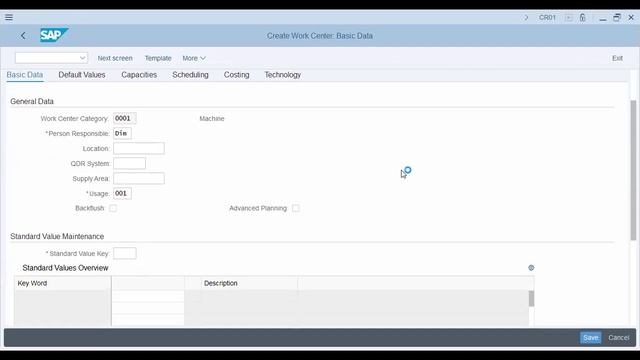
Task: Enable the Advanced Planning checkbox
Action: coord(296,208)
